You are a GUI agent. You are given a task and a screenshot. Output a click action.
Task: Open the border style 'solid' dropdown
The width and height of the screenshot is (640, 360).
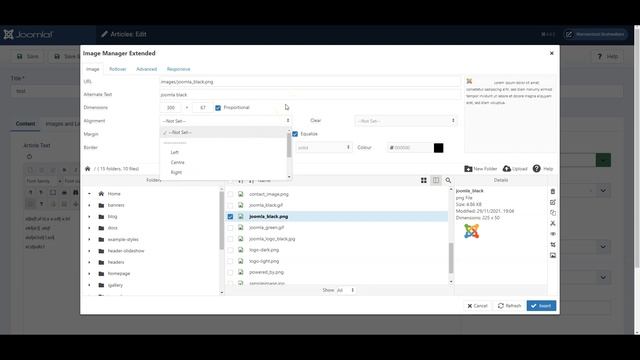(x=323, y=148)
